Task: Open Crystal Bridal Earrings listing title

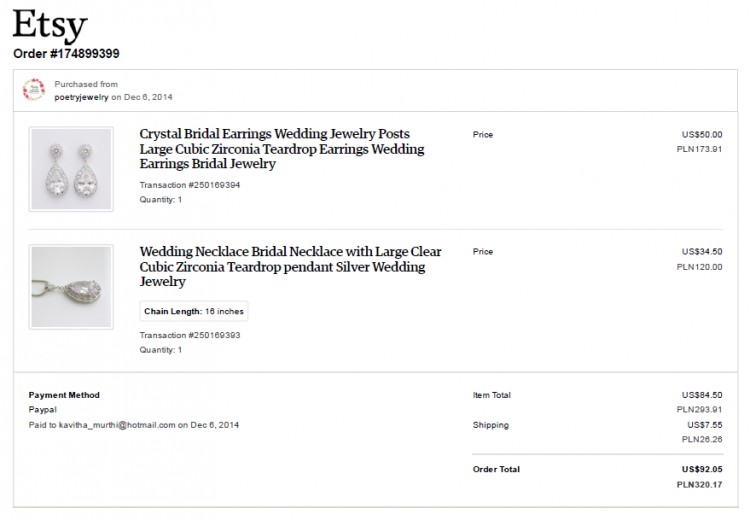Action: coord(282,148)
